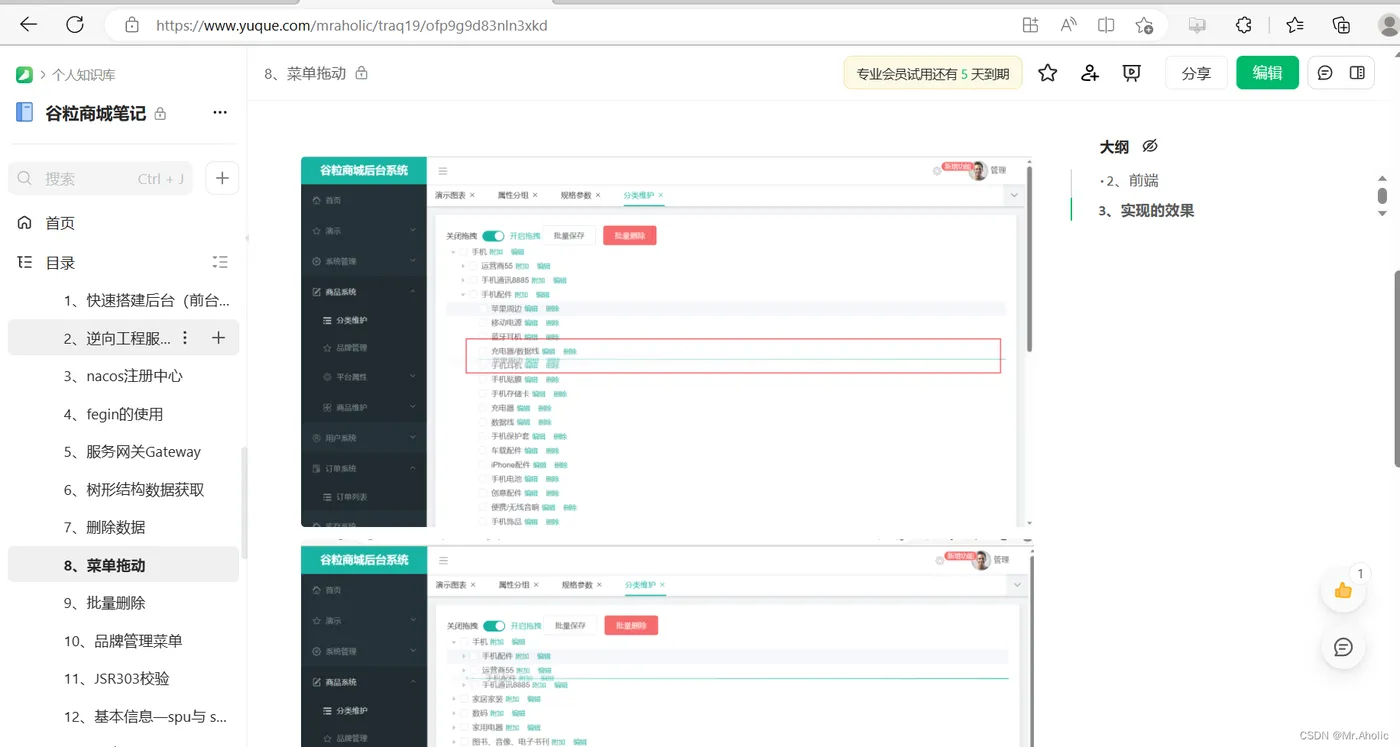Open the browser profile avatar
This screenshot has width=1400, height=747.
1388,25
